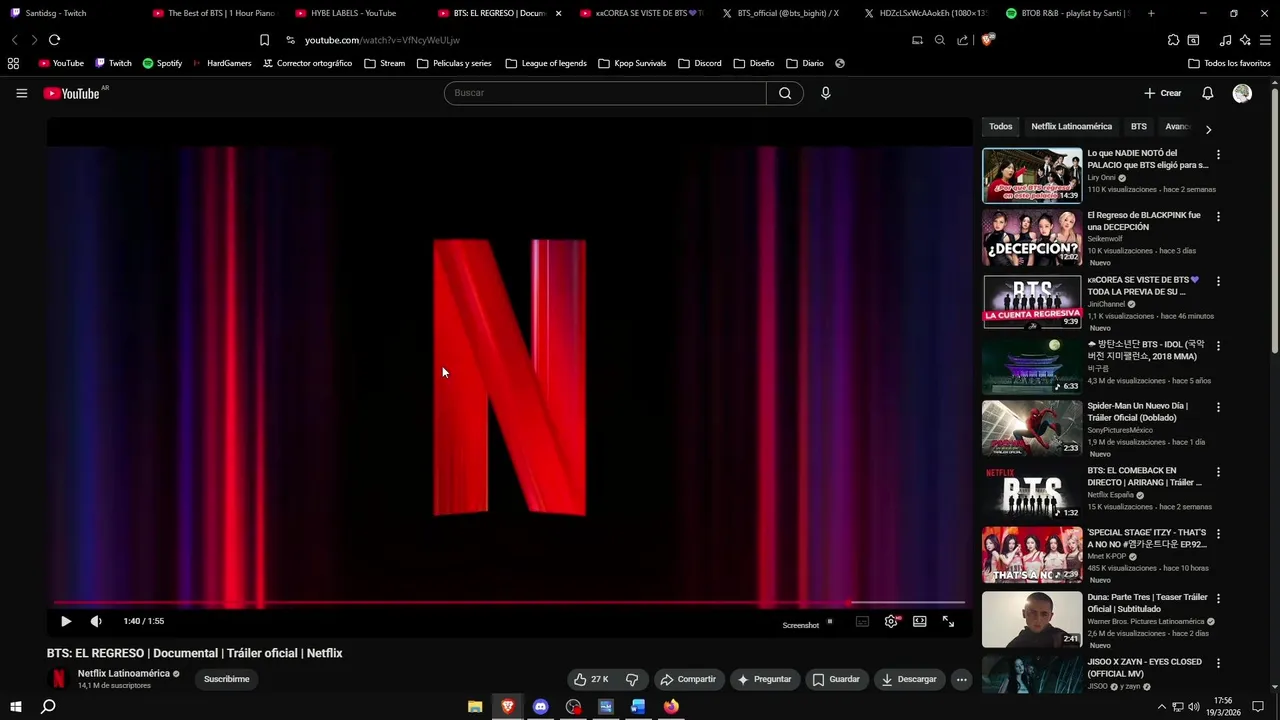Screen dimensions: 1280x720
Task: Open Firefox from the taskbar
Action: click(671, 706)
